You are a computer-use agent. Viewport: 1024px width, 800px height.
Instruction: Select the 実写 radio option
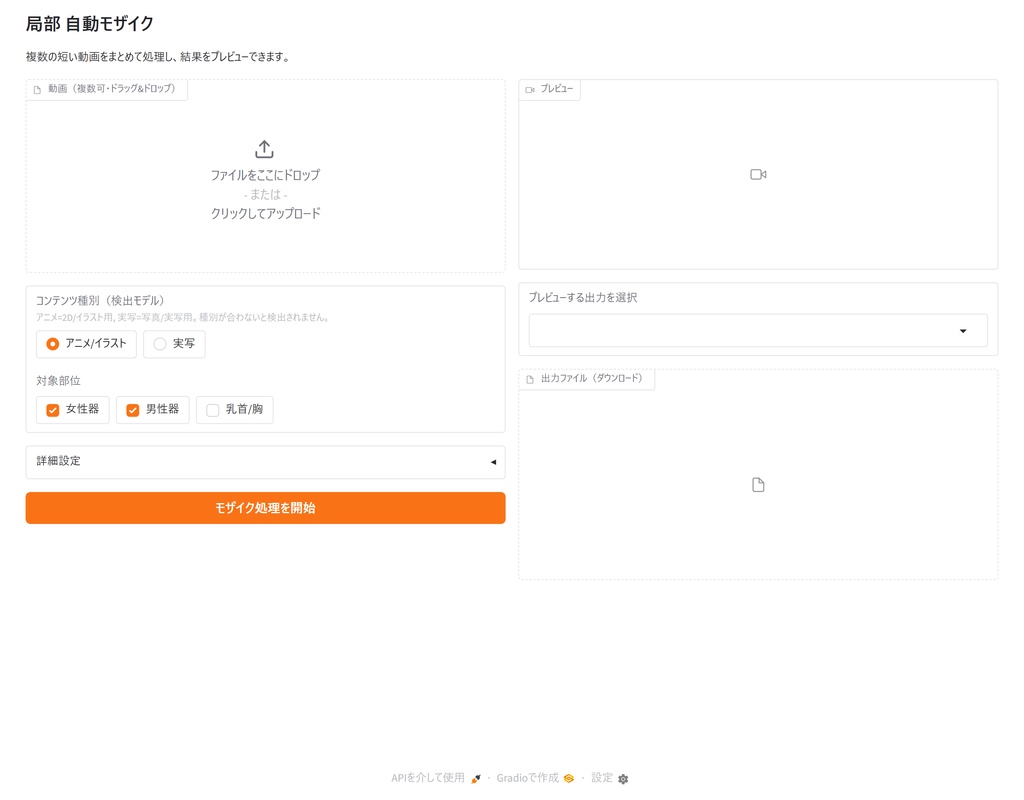pos(174,344)
